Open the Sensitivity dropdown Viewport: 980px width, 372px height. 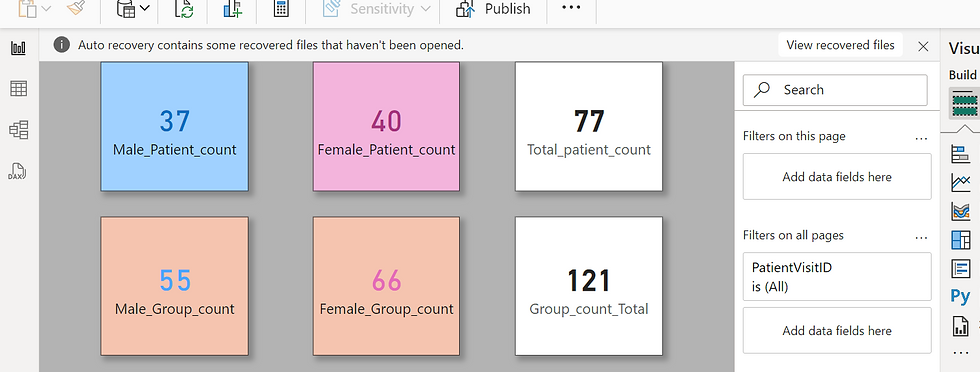click(x=377, y=9)
